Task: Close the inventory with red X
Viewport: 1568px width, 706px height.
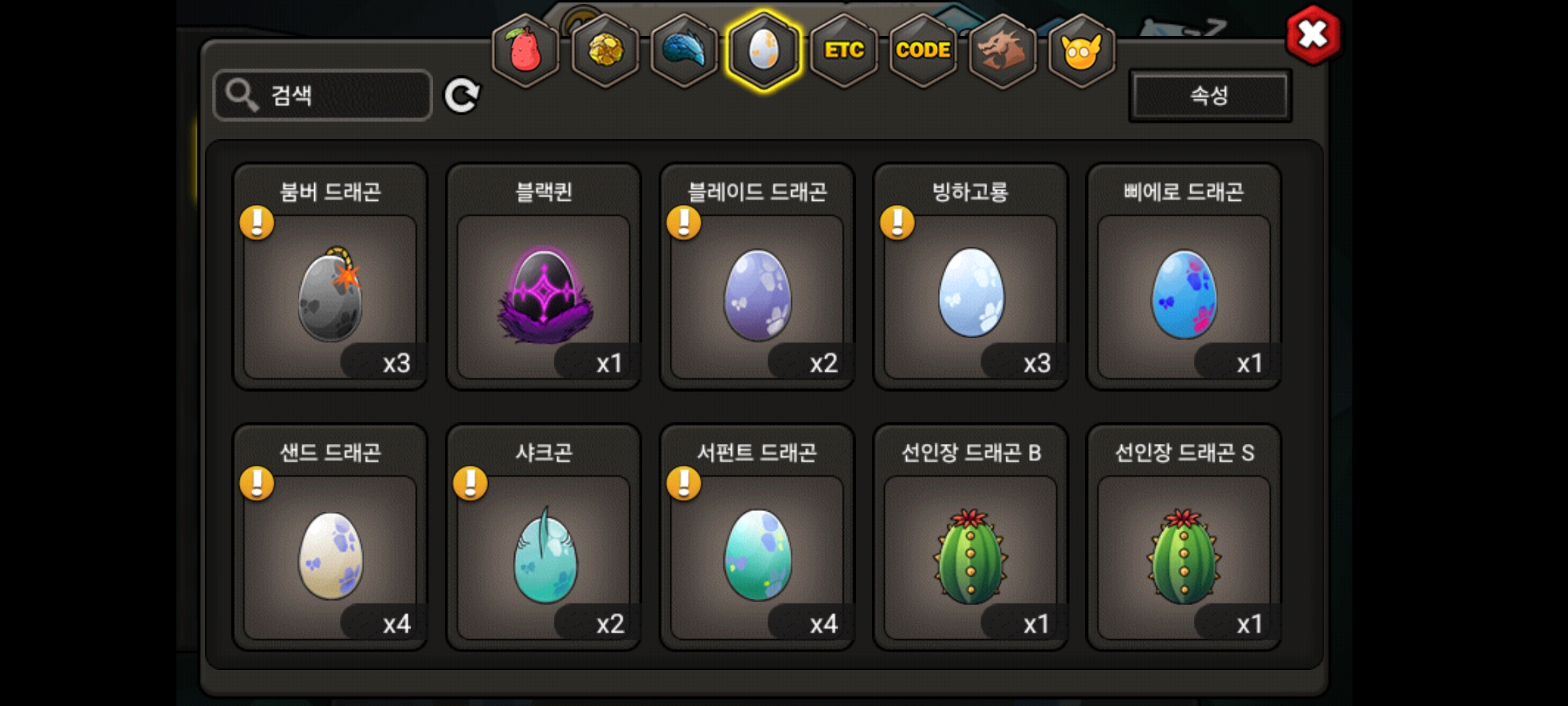Action: point(1313,35)
